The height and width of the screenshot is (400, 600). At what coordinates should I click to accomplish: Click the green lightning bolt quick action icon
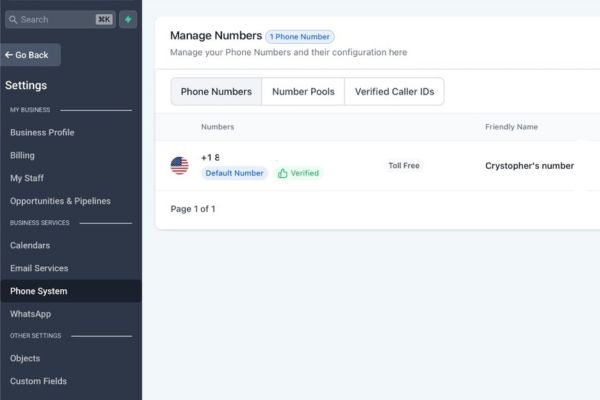coord(128,19)
